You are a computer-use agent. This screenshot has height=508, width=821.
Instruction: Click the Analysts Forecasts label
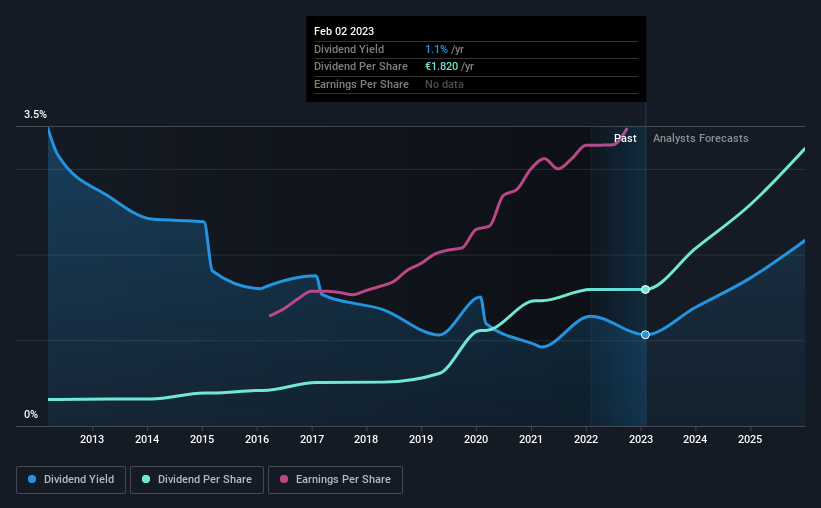click(x=701, y=138)
